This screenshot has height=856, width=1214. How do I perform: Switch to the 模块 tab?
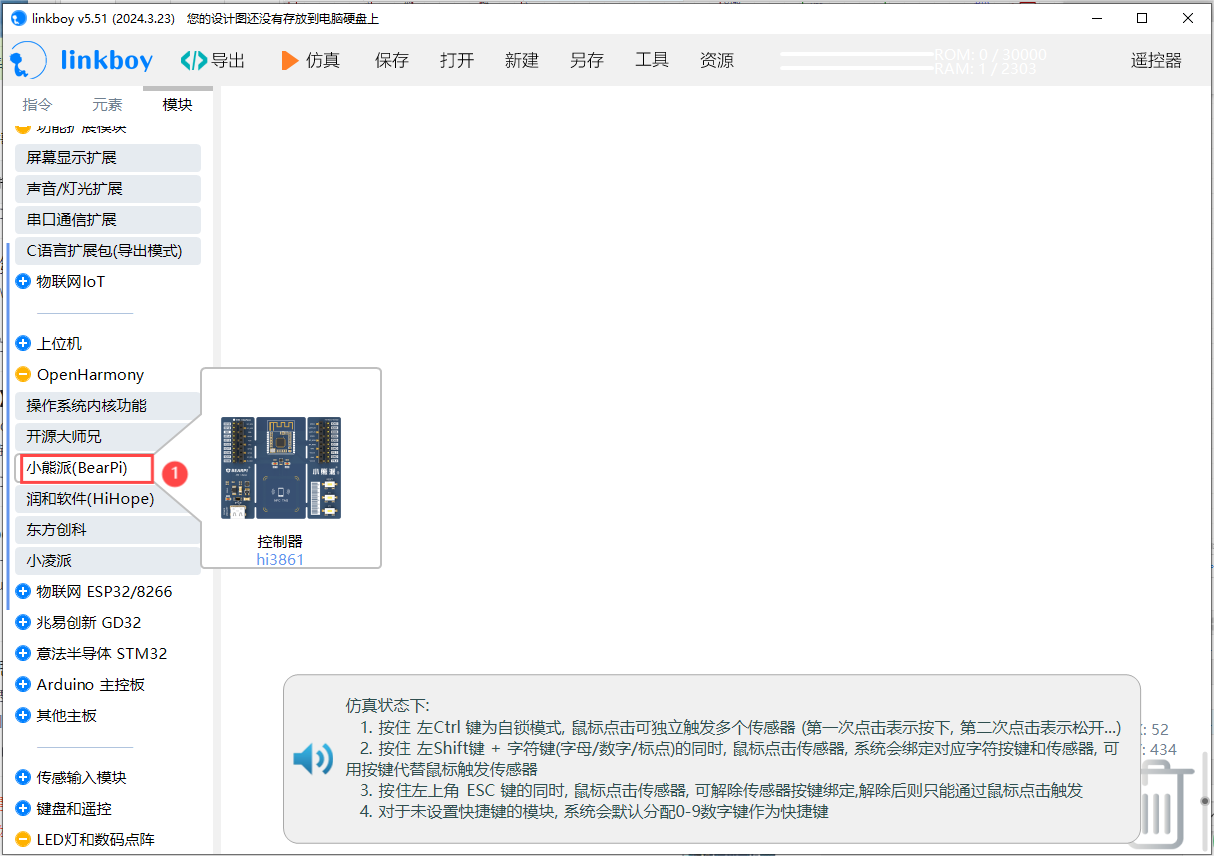pyautogui.click(x=177, y=104)
